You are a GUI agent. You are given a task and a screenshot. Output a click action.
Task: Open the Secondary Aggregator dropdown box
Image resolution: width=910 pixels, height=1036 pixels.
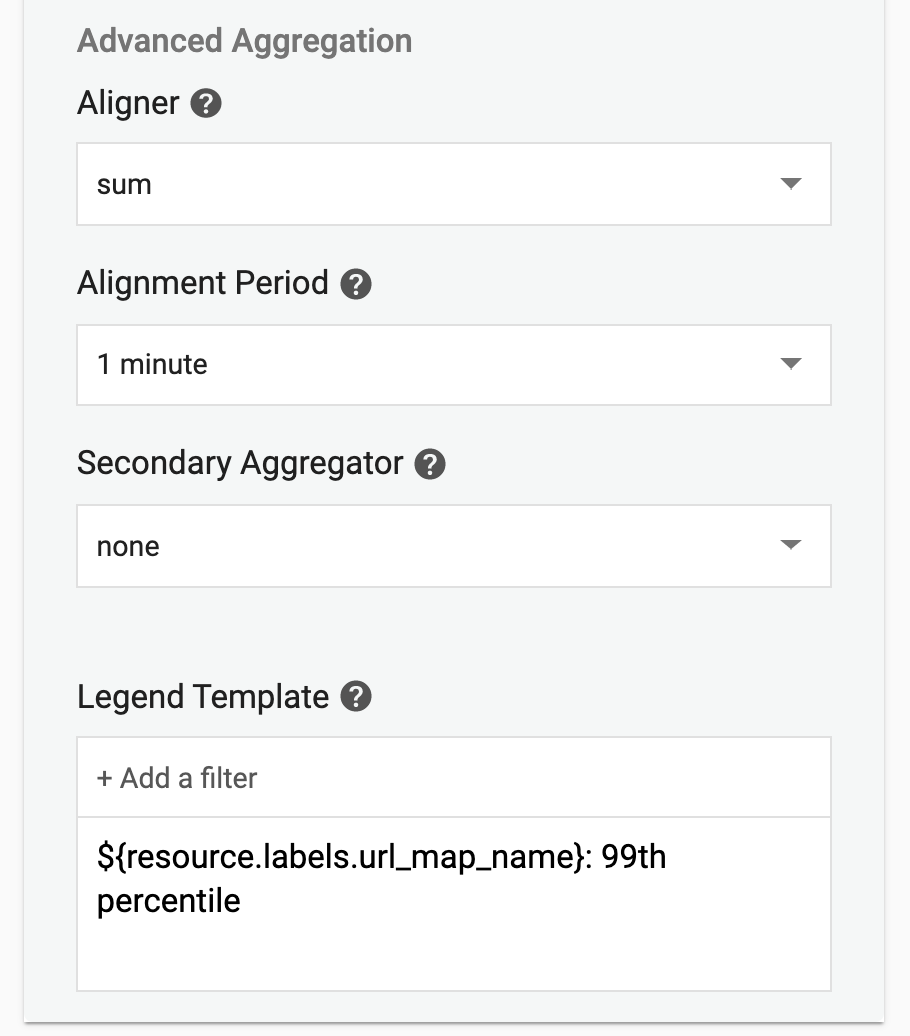point(453,546)
